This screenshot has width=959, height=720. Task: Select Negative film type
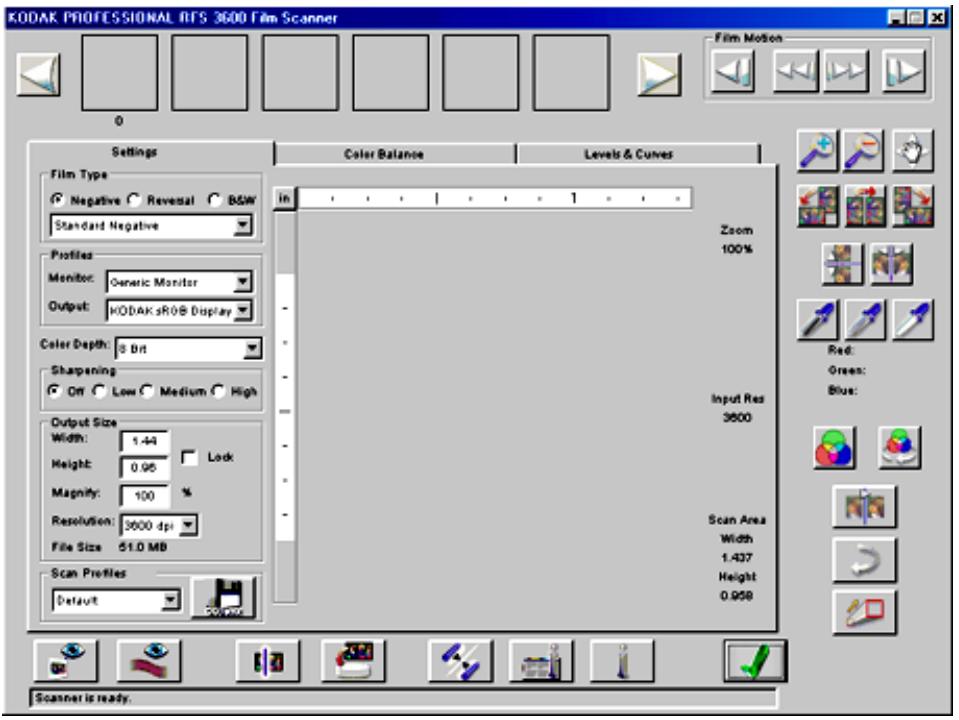click(57, 200)
